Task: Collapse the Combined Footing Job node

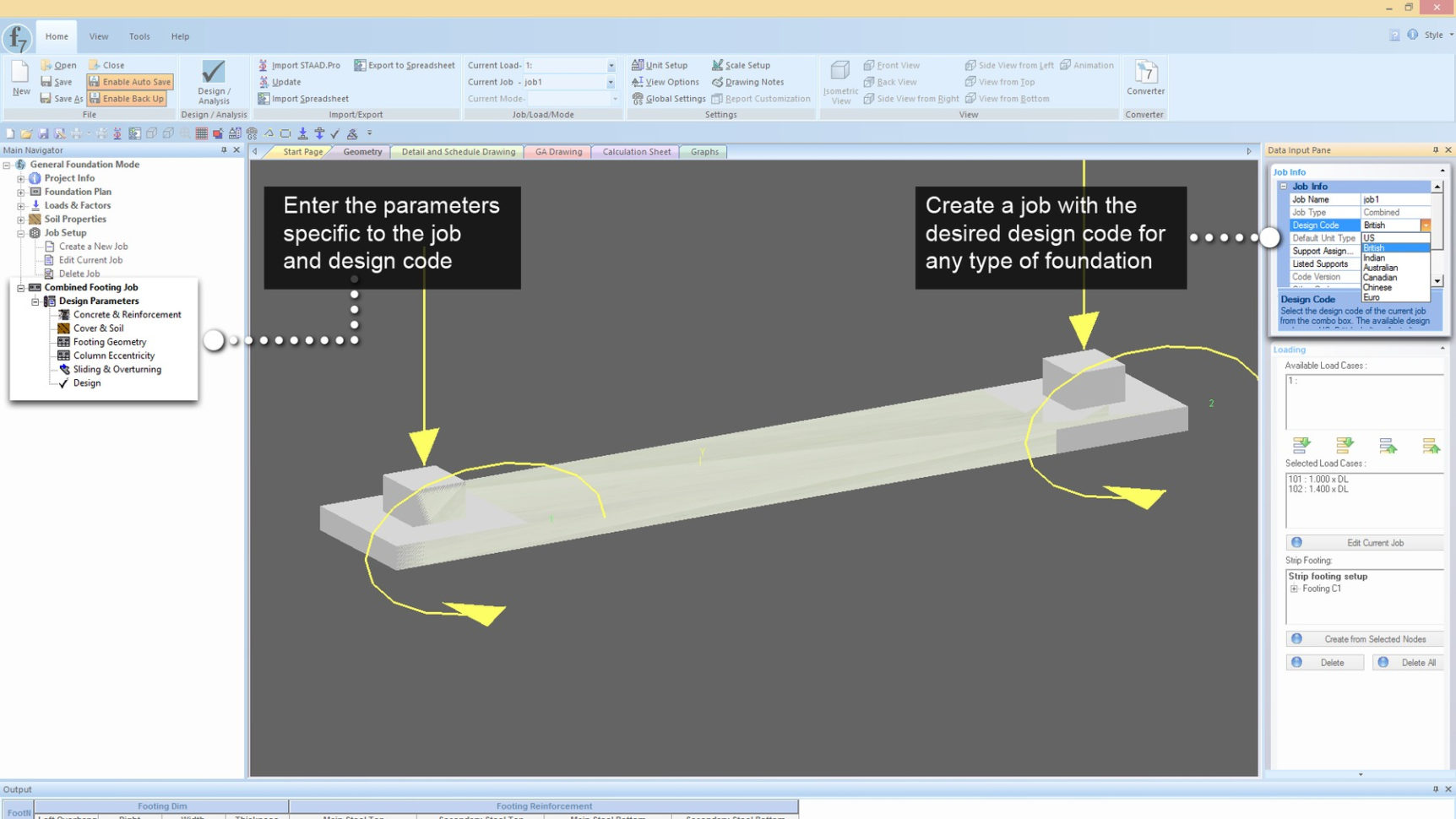Action: coord(21,288)
